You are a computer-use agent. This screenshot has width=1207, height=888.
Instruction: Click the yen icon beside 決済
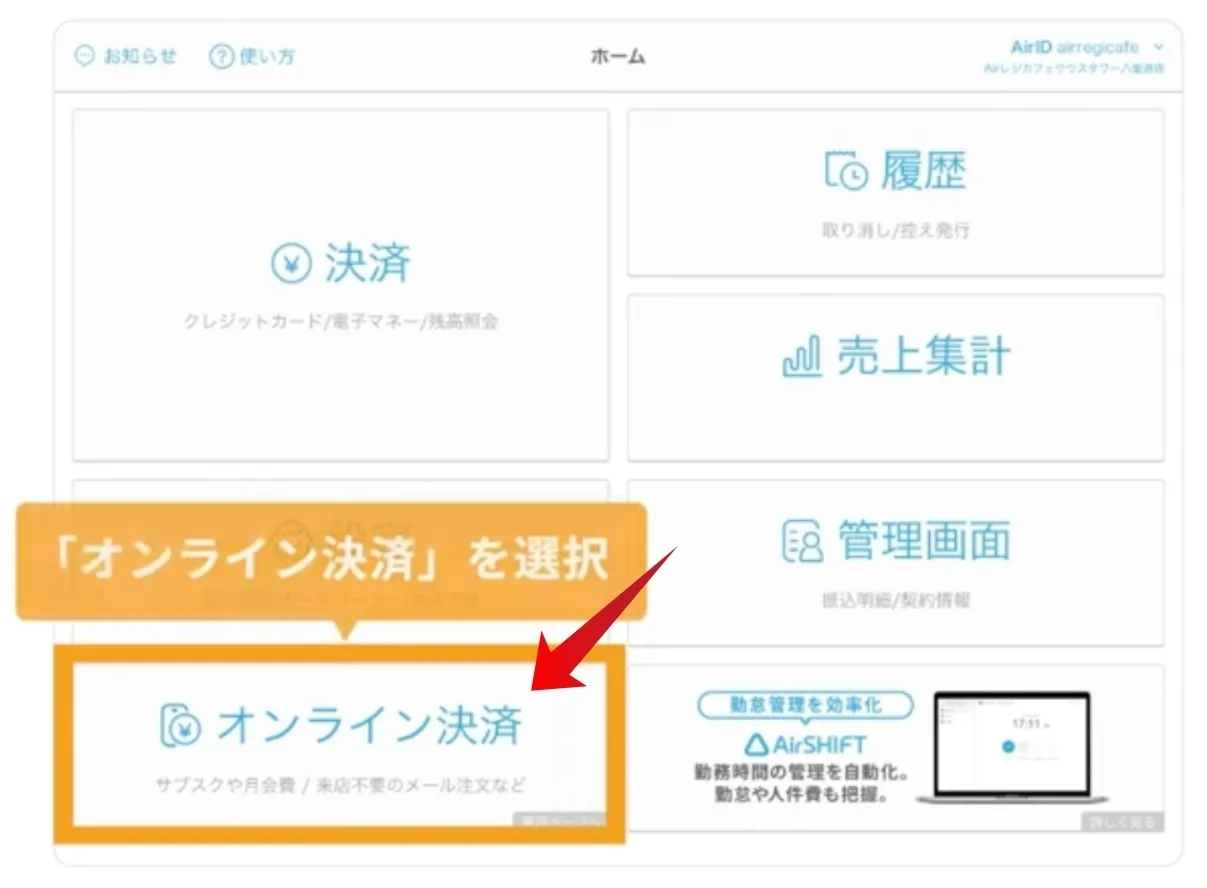coord(292,264)
